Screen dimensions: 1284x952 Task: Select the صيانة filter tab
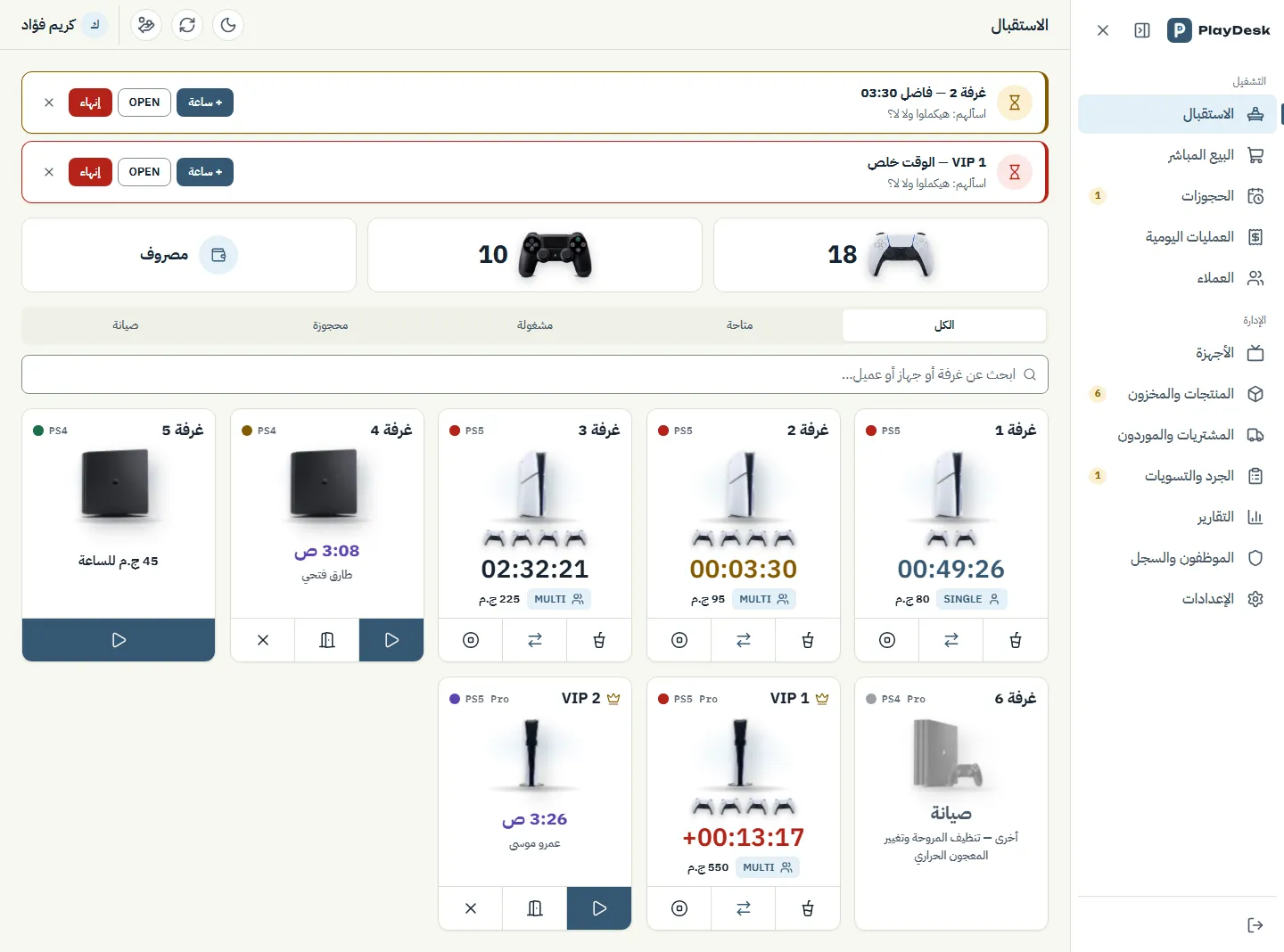pyautogui.click(x=126, y=325)
